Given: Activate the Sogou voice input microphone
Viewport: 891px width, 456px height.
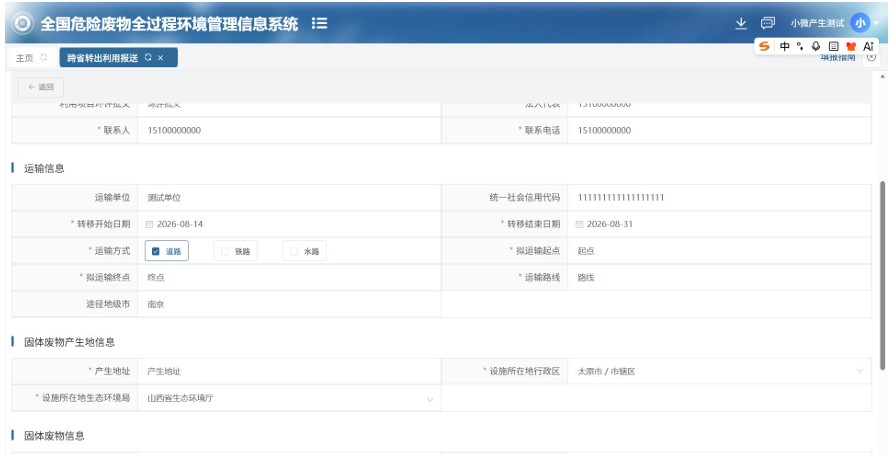Looking at the screenshot, I should coord(816,46).
